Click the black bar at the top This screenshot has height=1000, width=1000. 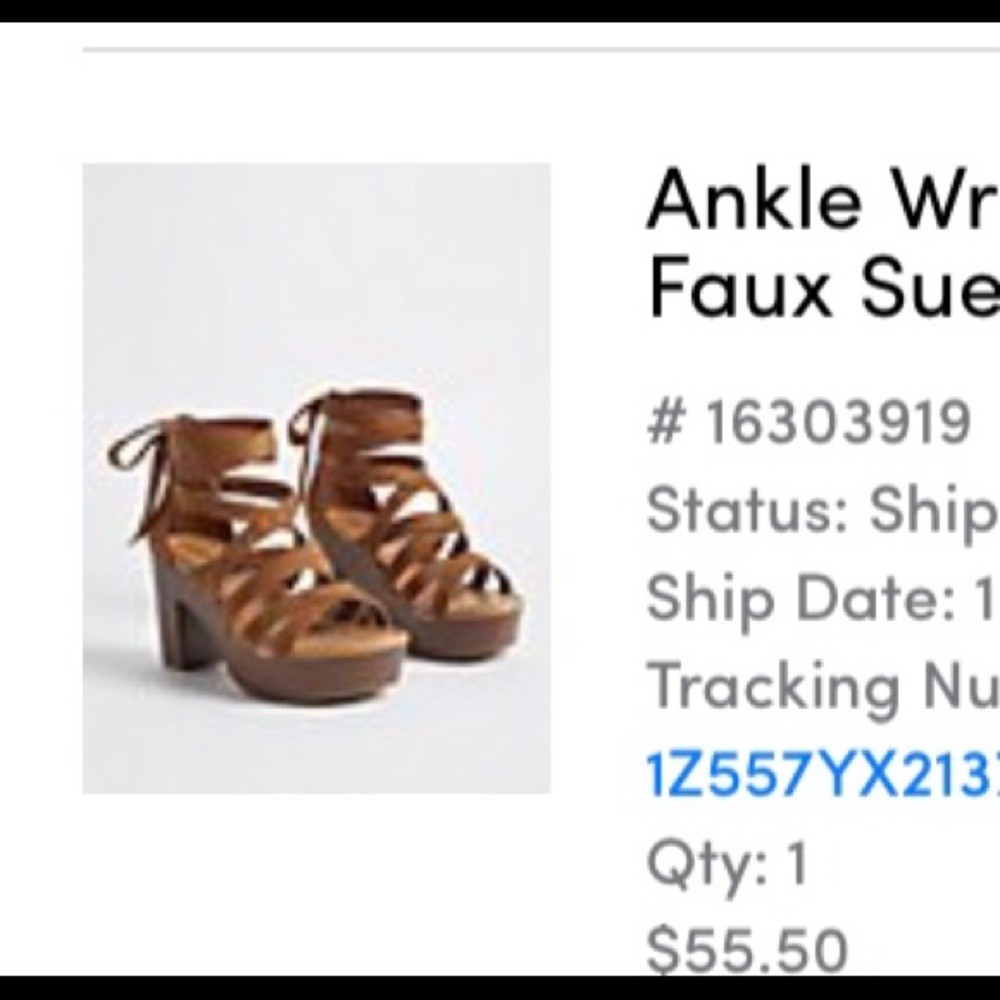click(500, 10)
